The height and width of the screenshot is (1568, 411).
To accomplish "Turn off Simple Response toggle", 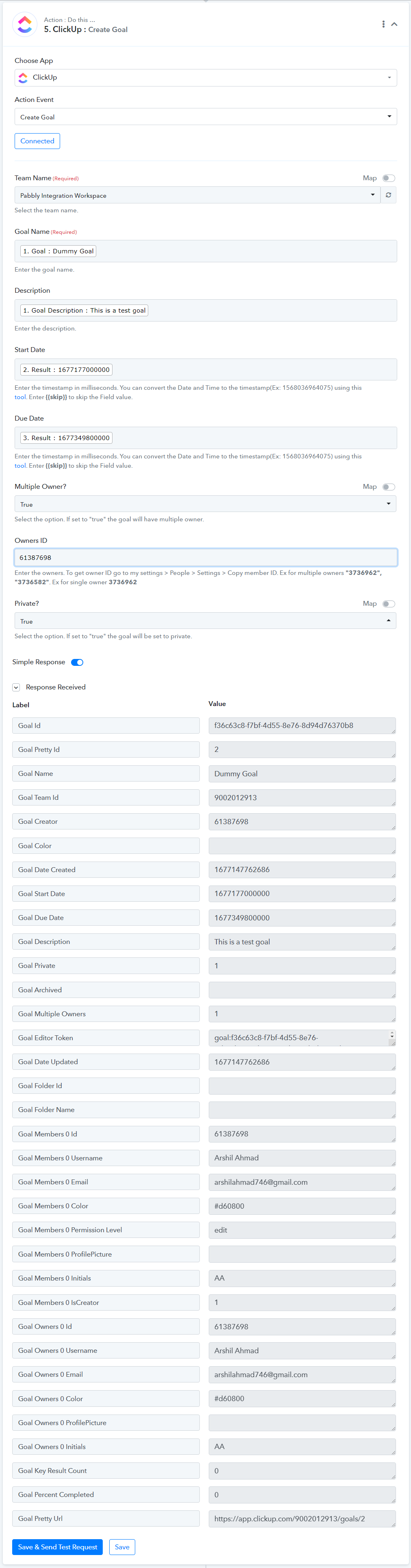I will pos(77,662).
